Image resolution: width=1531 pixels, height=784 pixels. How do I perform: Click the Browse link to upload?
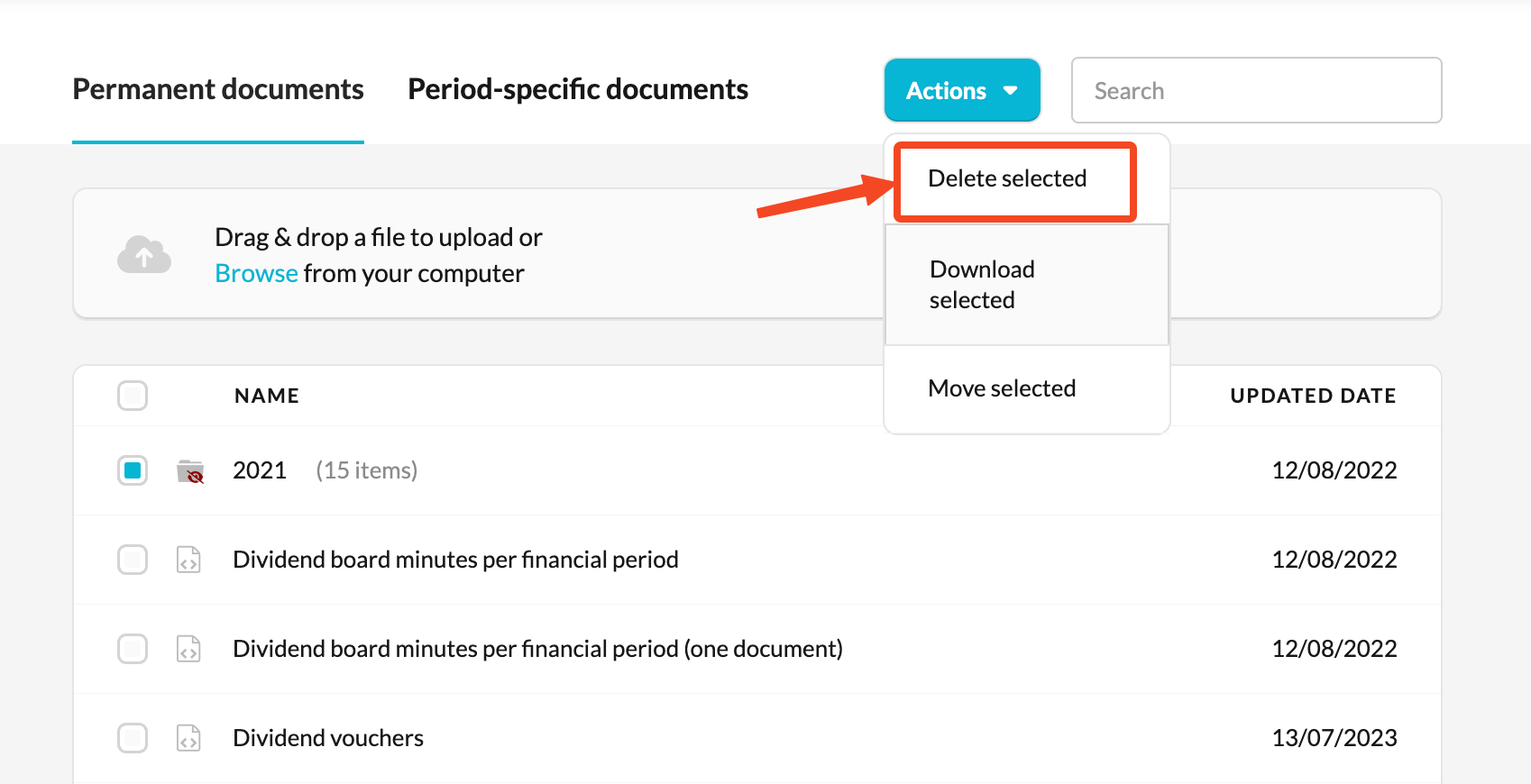(256, 273)
